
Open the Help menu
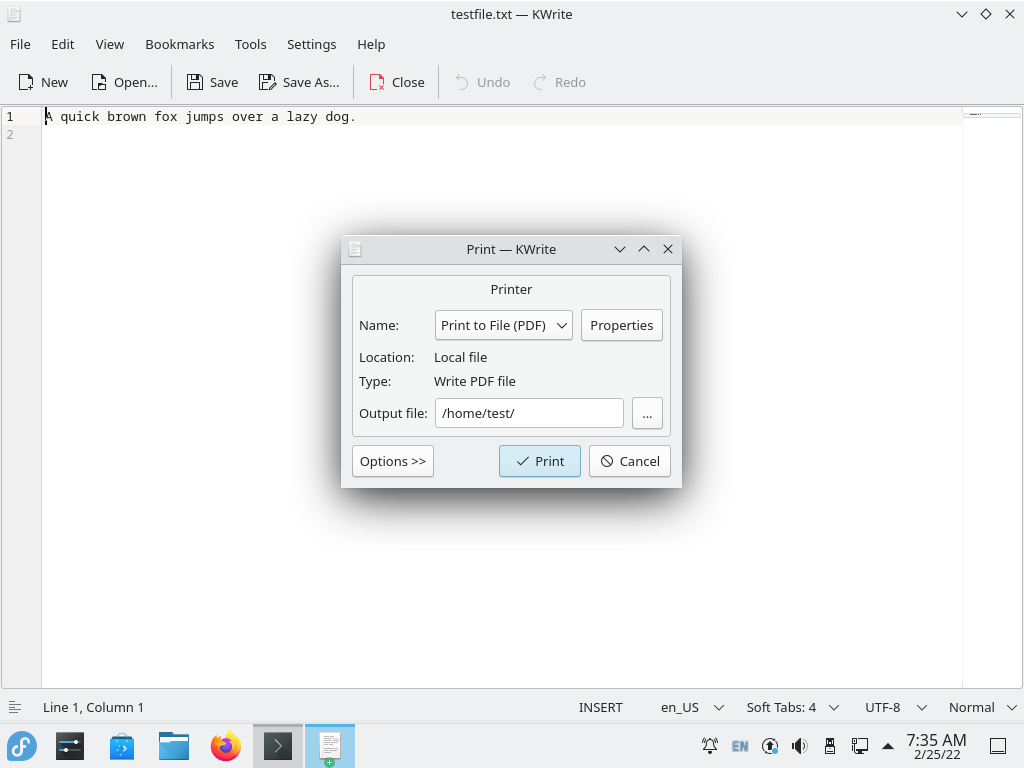tap(371, 44)
